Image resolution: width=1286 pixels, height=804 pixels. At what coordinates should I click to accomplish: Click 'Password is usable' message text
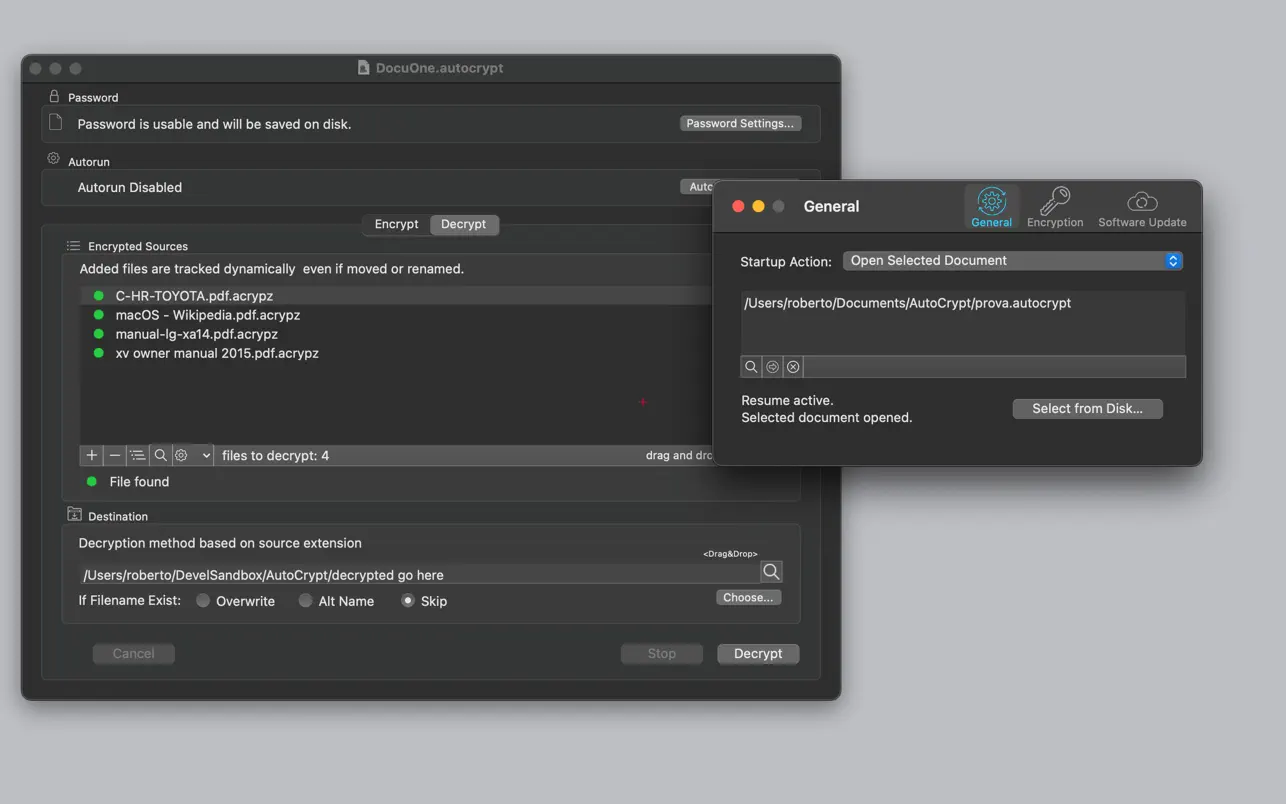(214, 124)
